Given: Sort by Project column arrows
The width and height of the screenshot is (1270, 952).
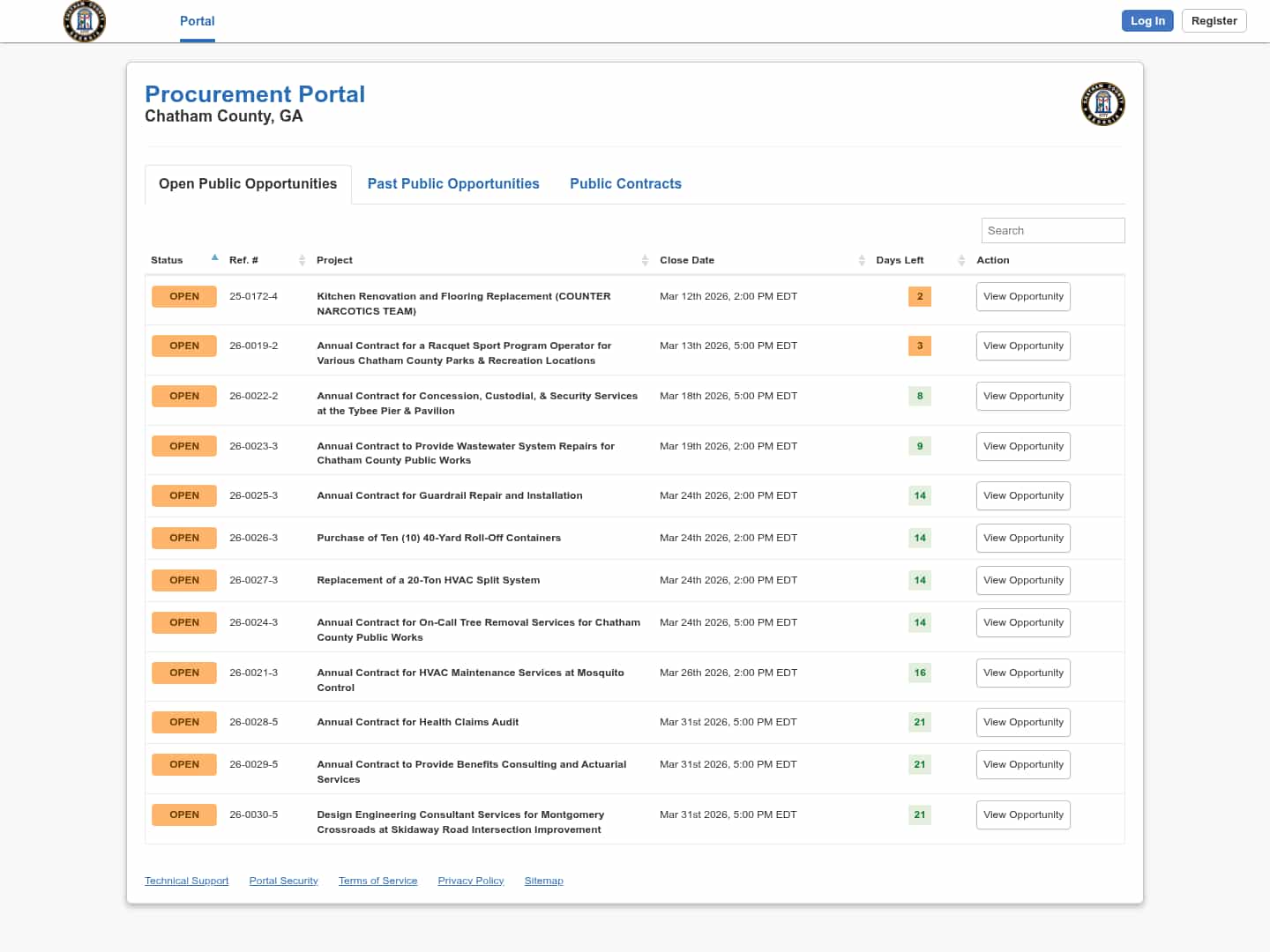Looking at the screenshot, I should 645,260.
